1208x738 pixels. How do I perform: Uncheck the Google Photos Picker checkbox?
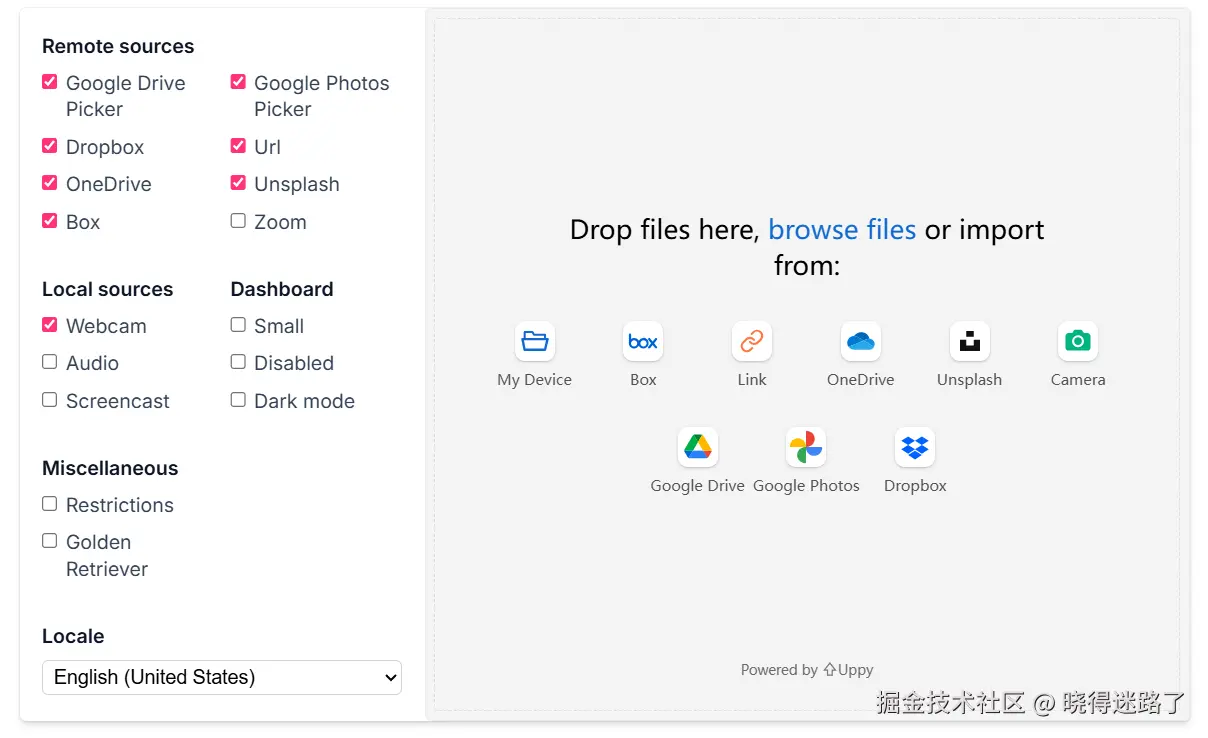coord(238,82)
